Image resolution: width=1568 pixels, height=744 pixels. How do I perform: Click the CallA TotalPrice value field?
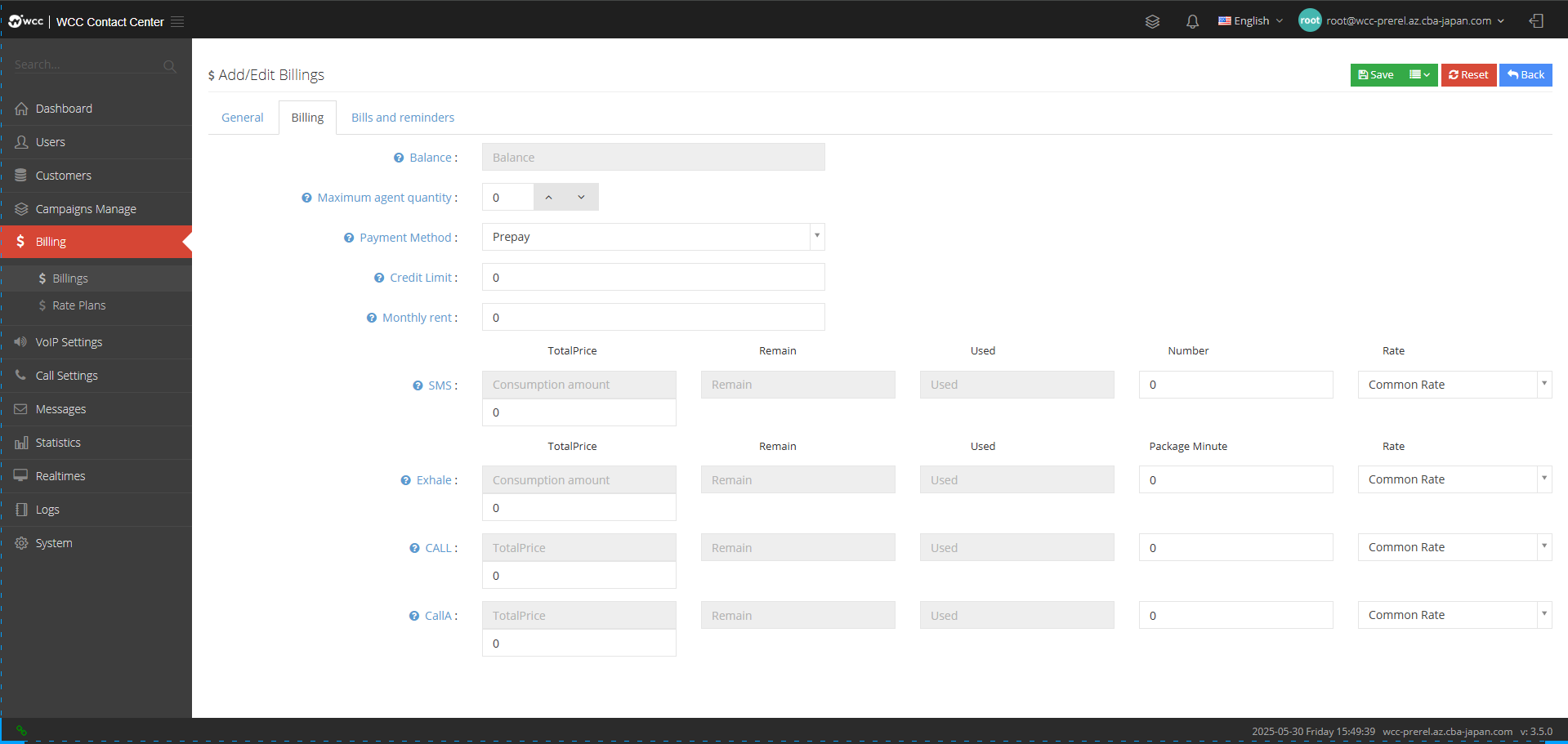point(579,643)
